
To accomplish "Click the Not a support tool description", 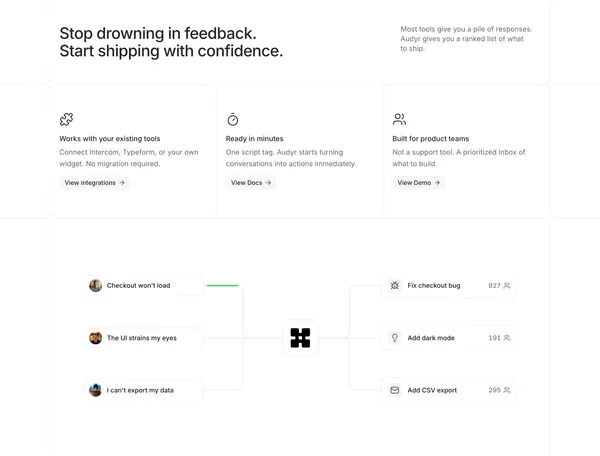I will point(459,158).
